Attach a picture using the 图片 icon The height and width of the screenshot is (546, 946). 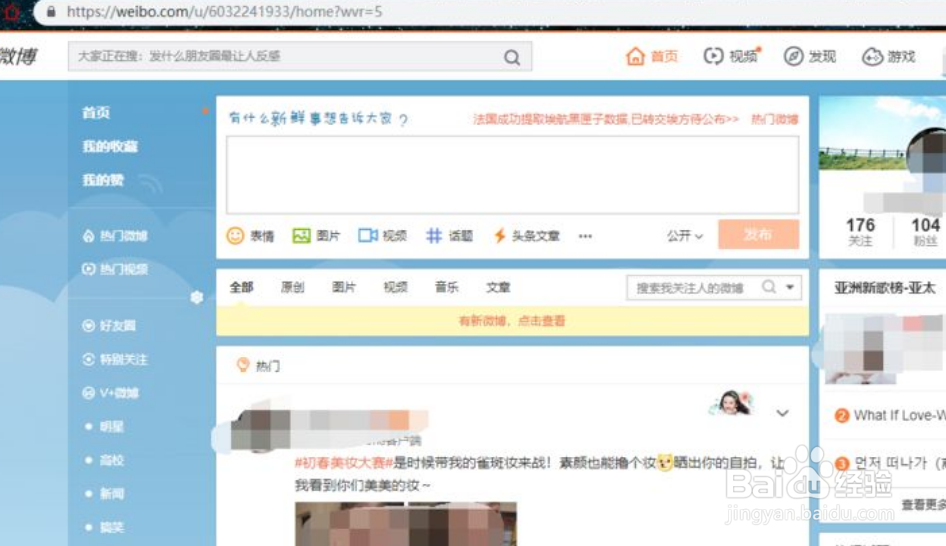click(301, 235)
